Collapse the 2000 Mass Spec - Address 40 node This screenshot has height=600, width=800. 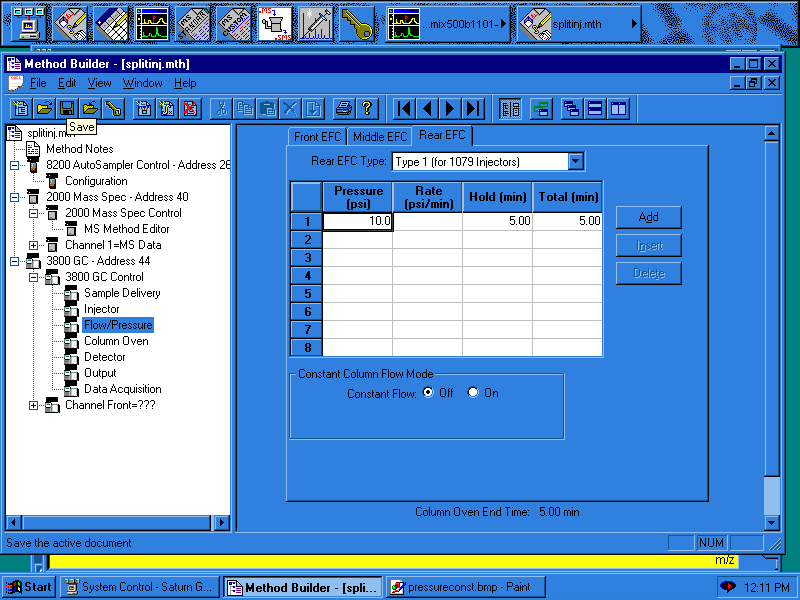[14, 197]
